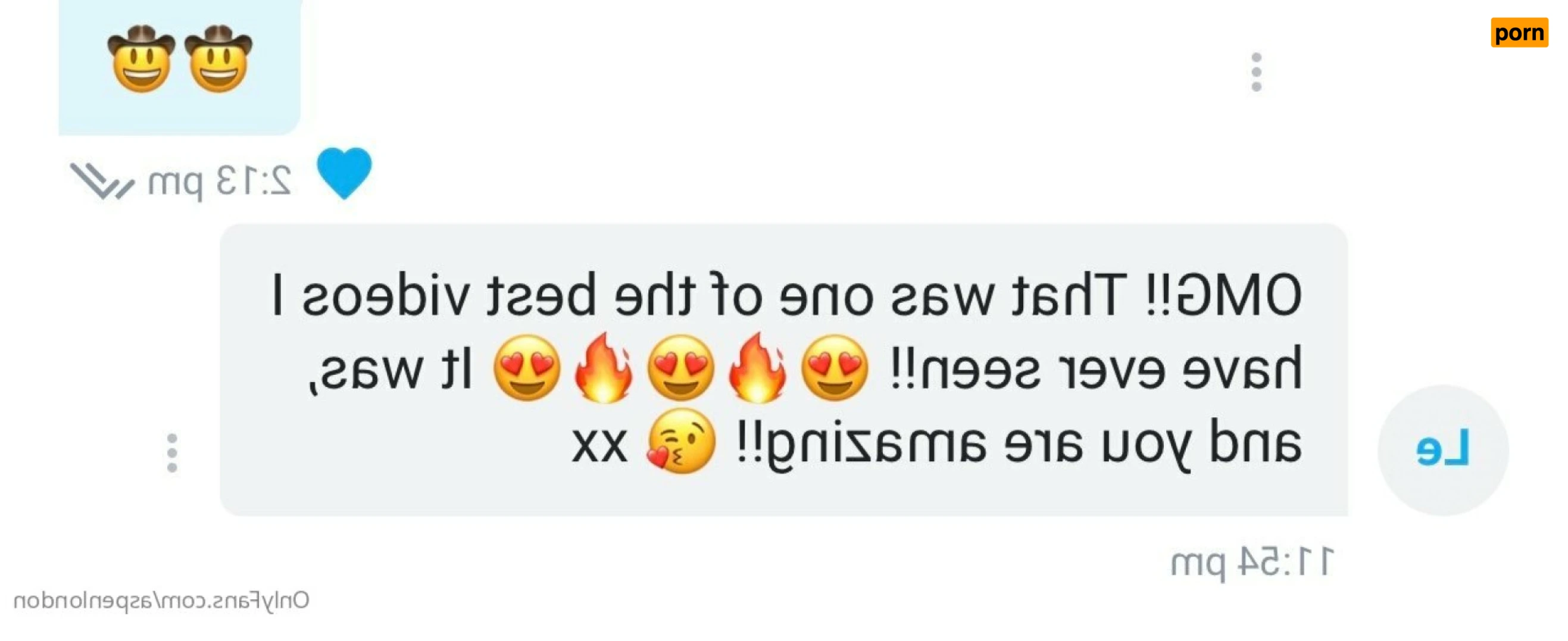Click heart-eyes emoji between the two fires

click(x=680, y=368)
